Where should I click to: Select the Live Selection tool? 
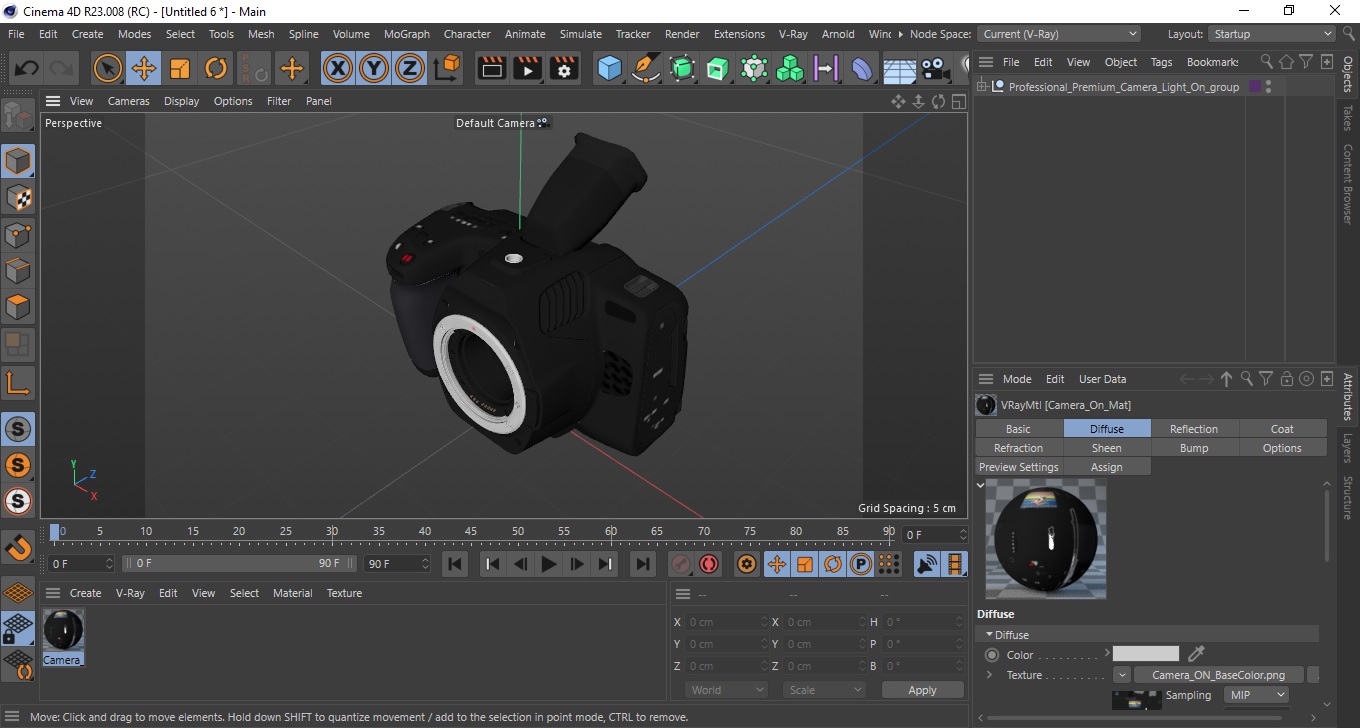[107, 69]
